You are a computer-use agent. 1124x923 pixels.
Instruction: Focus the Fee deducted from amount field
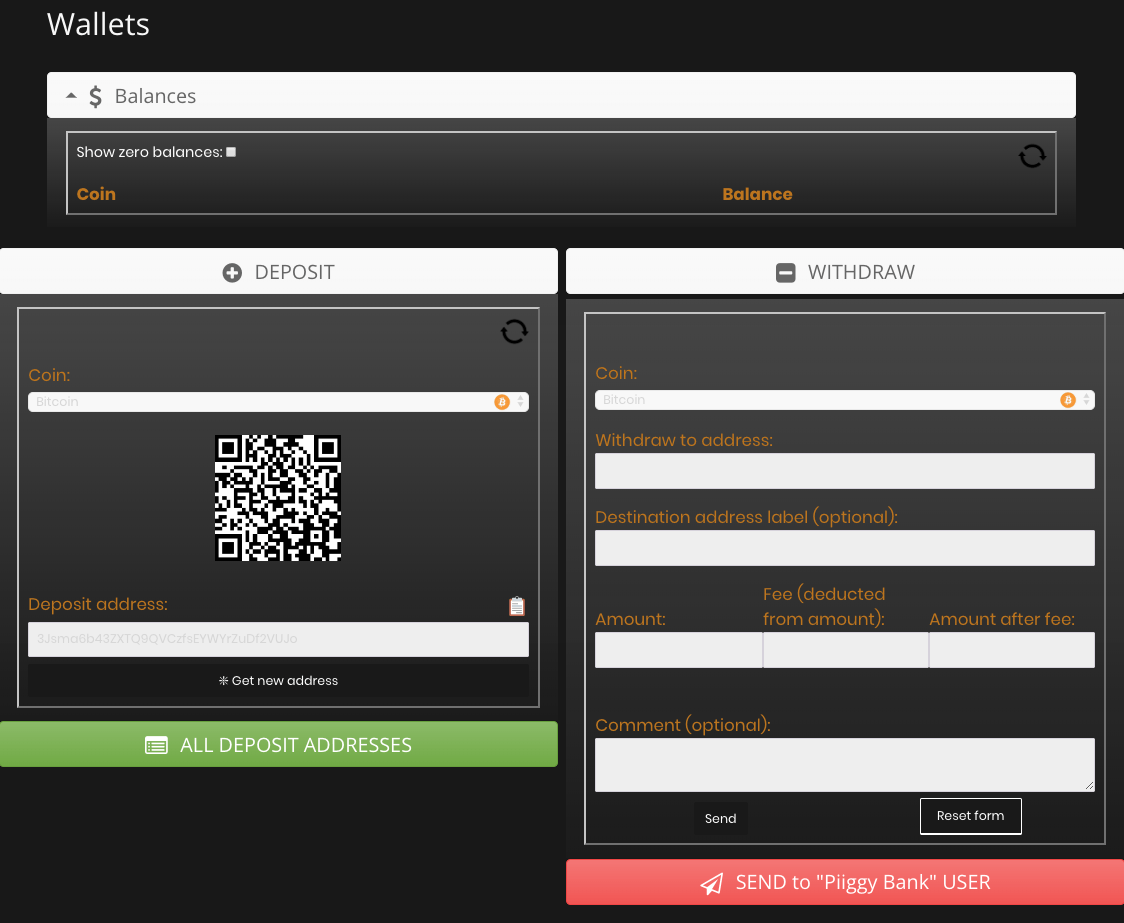point(846,650)
